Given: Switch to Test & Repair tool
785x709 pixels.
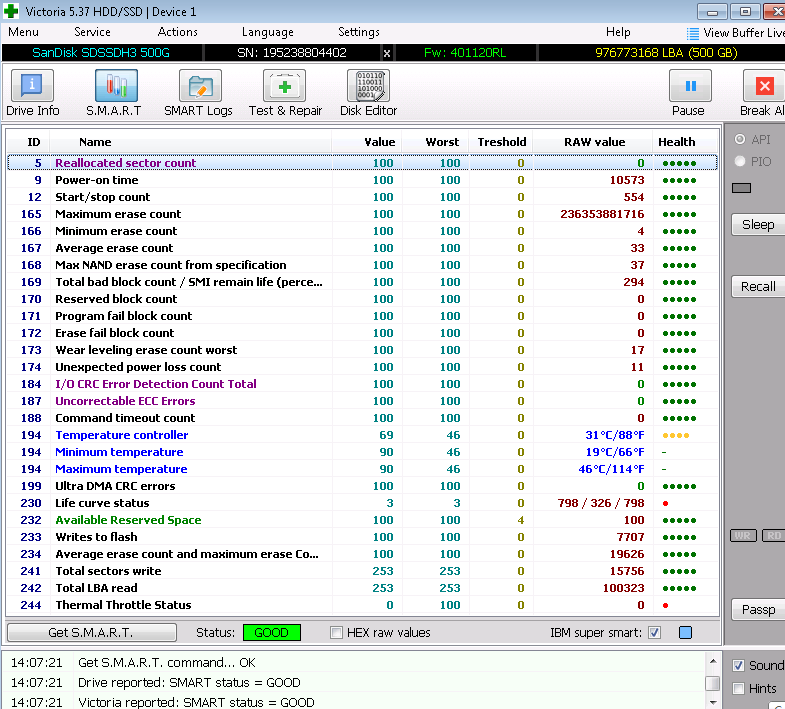Looking at the screenshot, I should [284, 85].
